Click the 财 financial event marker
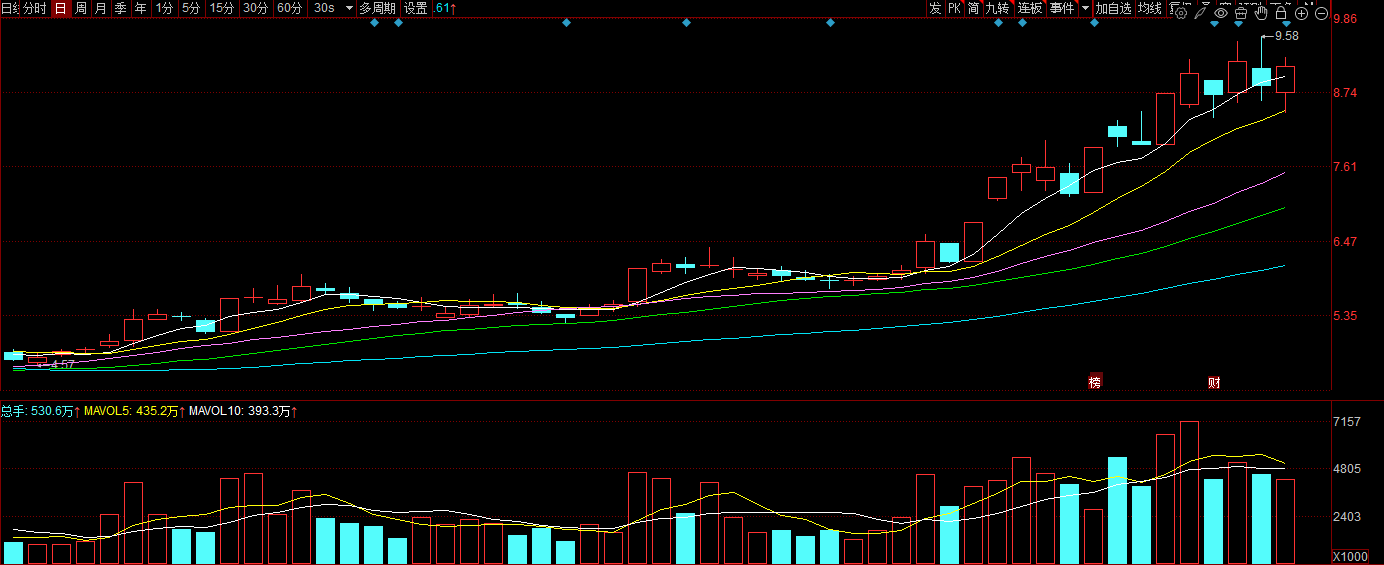This screenshot has width=1384, height=565. pyautogui.click(x=1214, y=382)
